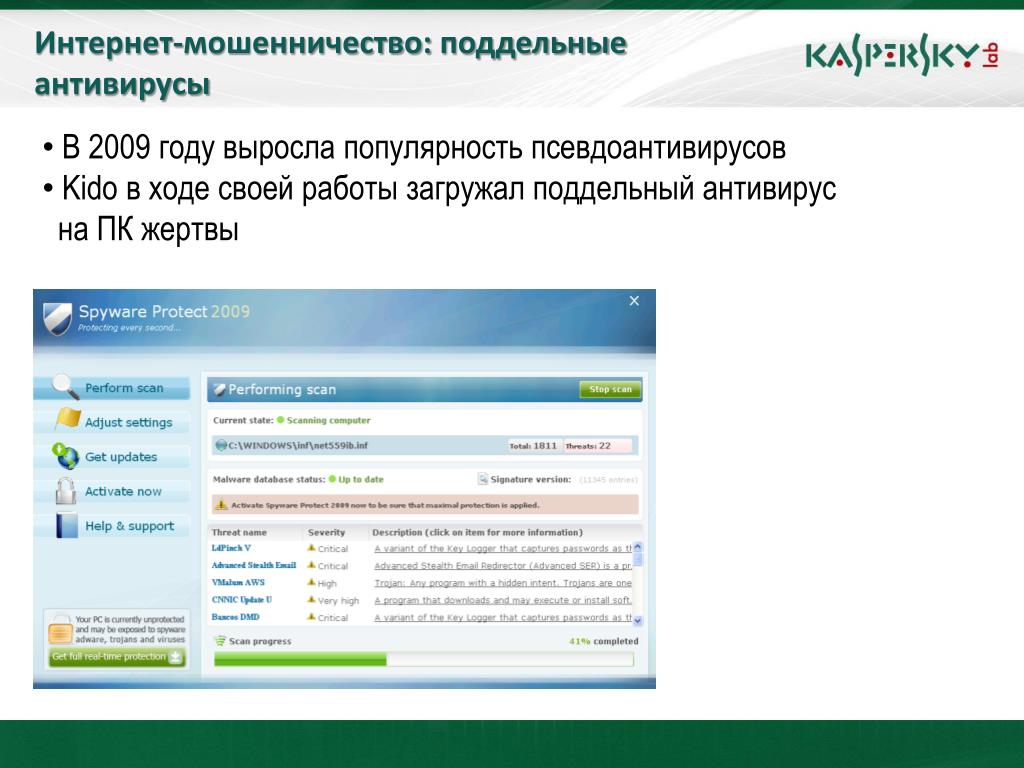Viewport: 1024px width, 768px height.
Task: Click the Description column header
Action: coord(477,532)
